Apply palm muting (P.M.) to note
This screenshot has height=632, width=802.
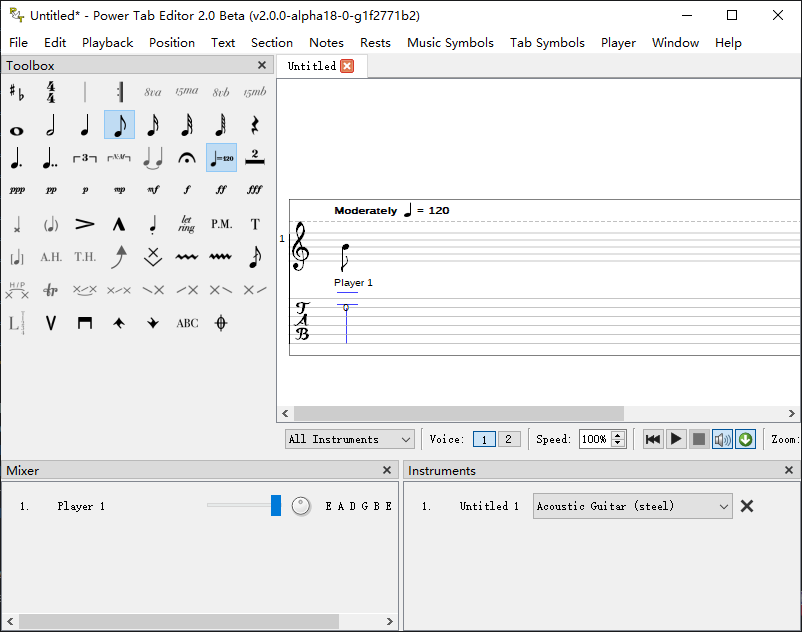point(221,224)
